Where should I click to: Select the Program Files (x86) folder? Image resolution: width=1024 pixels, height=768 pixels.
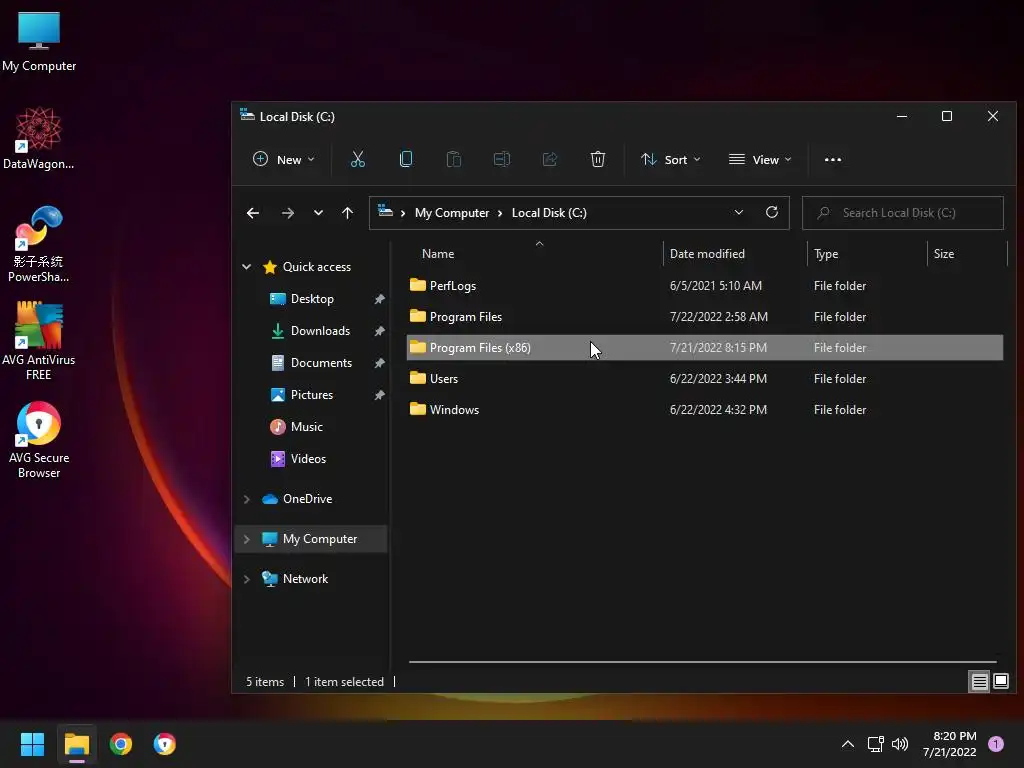click(705, 347)
